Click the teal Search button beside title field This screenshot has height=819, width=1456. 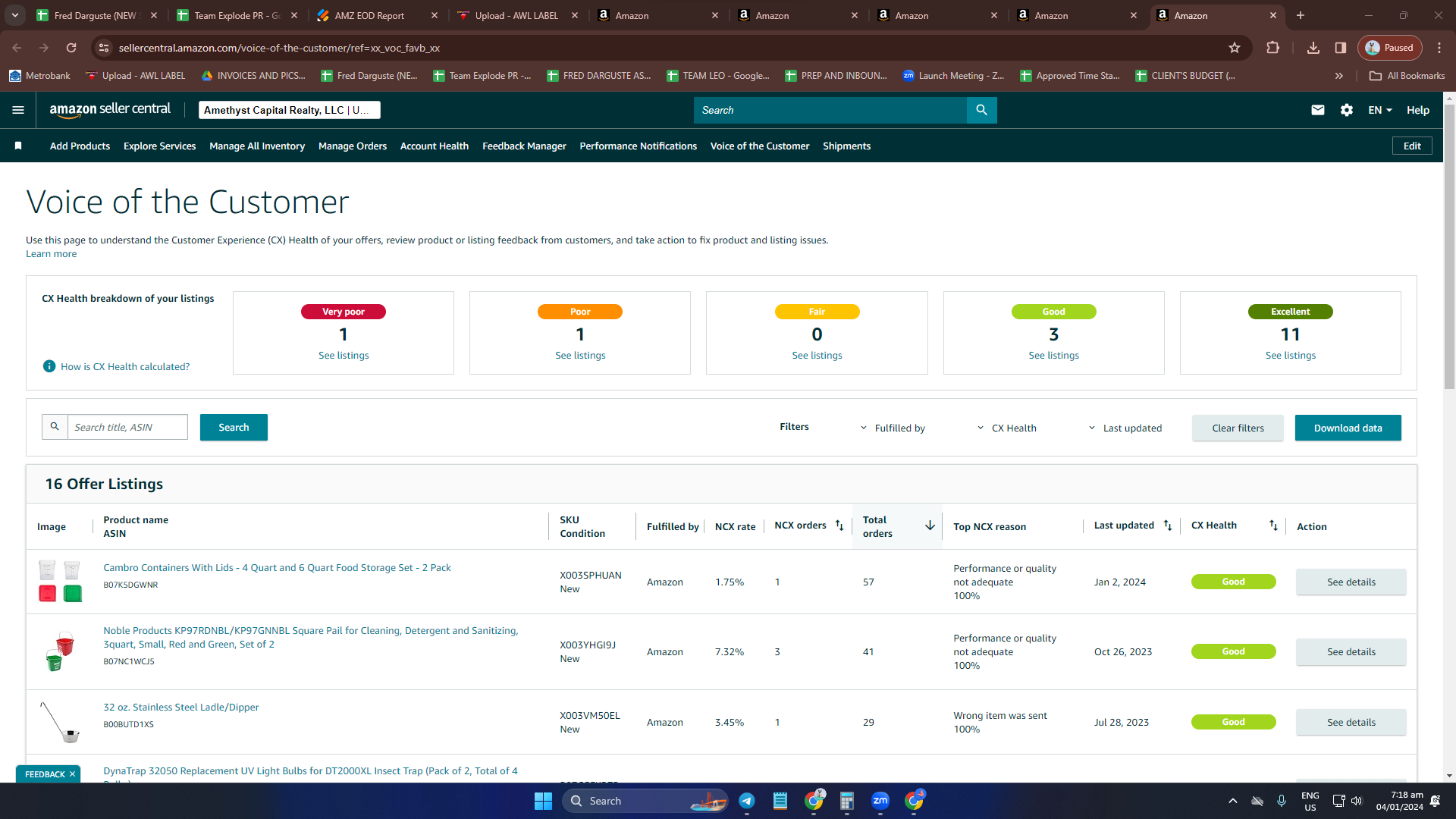[x=234, y=427]
